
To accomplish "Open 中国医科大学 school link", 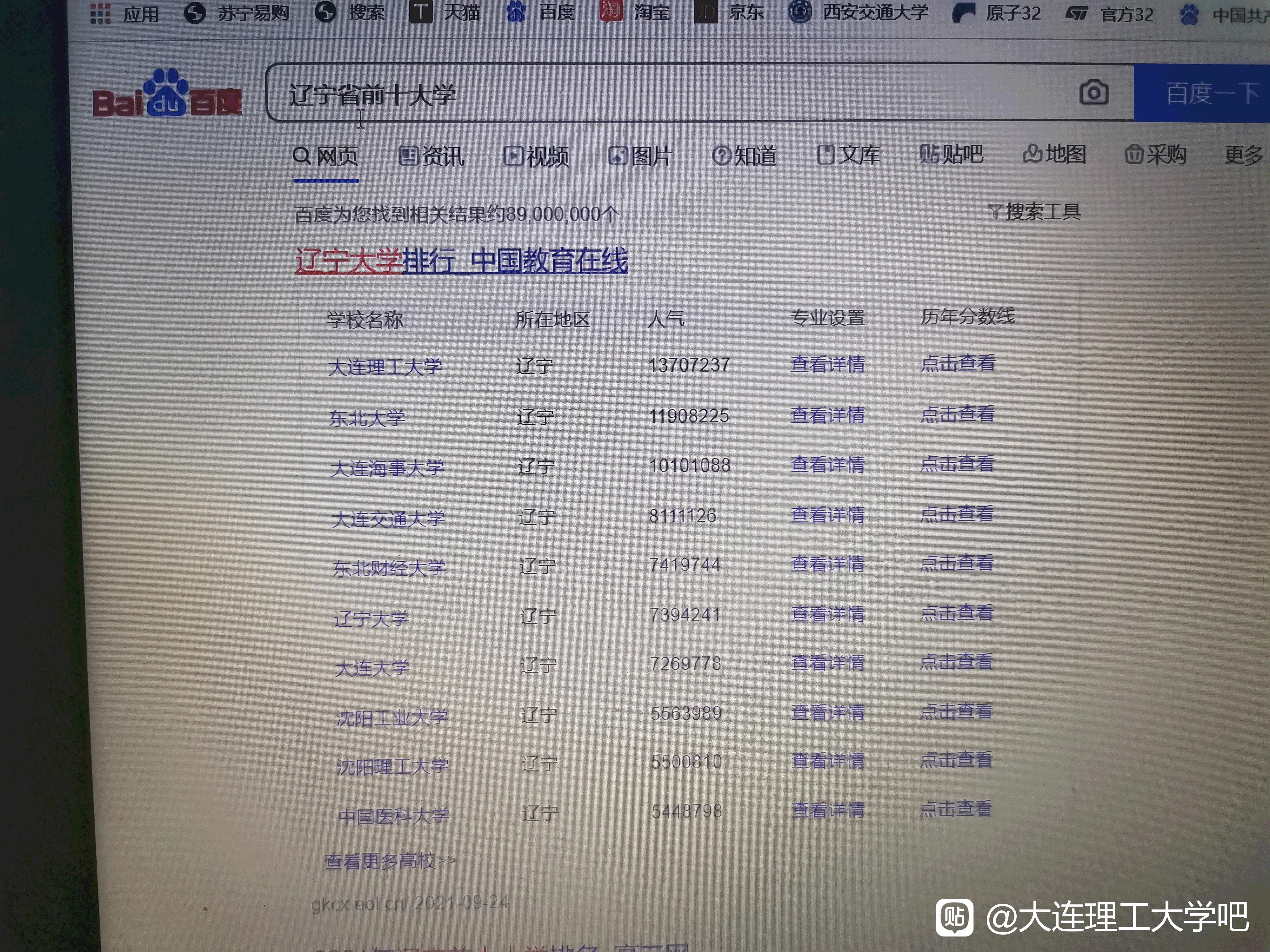I will point(394,816).
